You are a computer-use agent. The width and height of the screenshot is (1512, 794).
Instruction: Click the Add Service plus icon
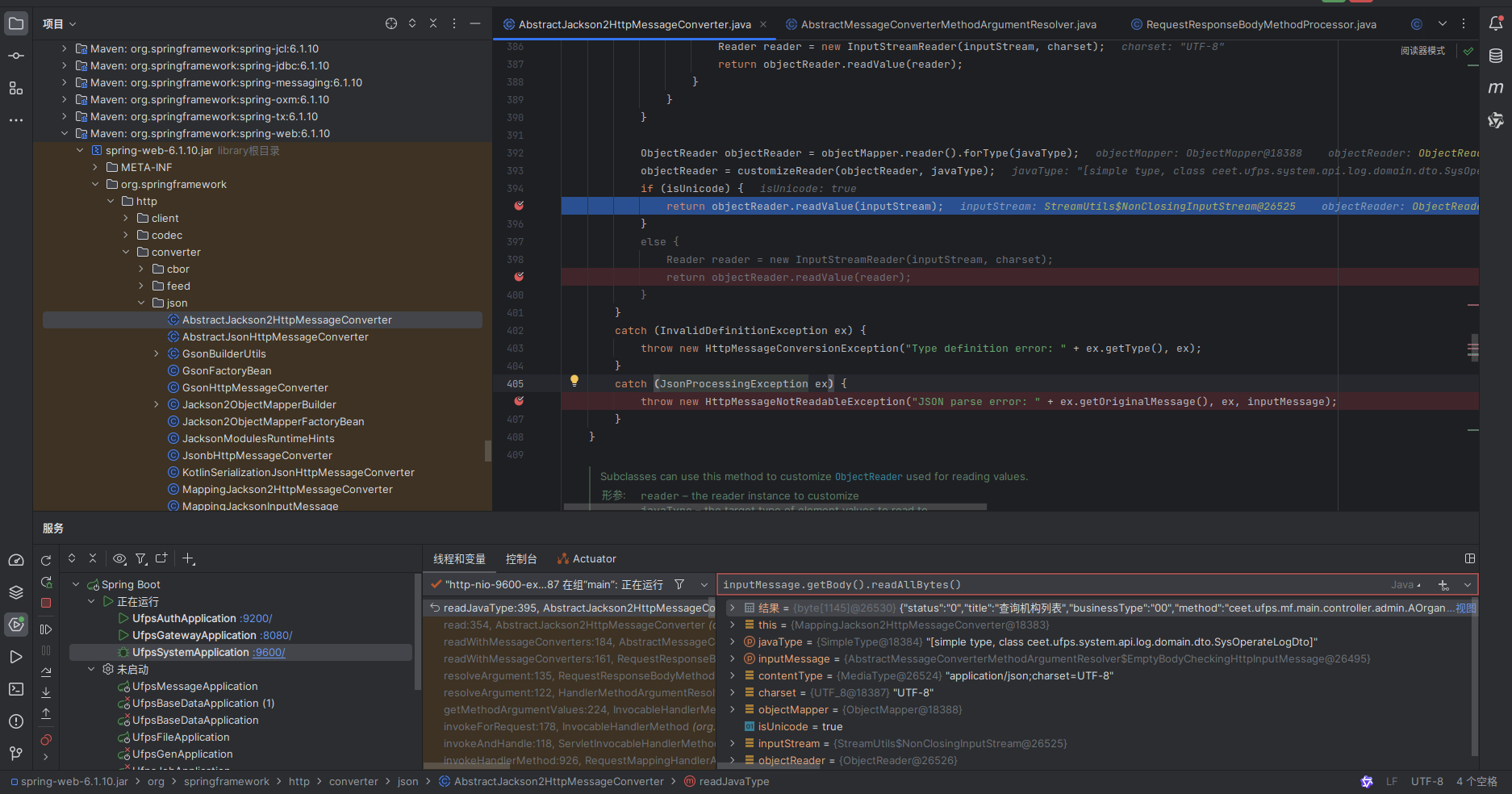tap(188, 558)
